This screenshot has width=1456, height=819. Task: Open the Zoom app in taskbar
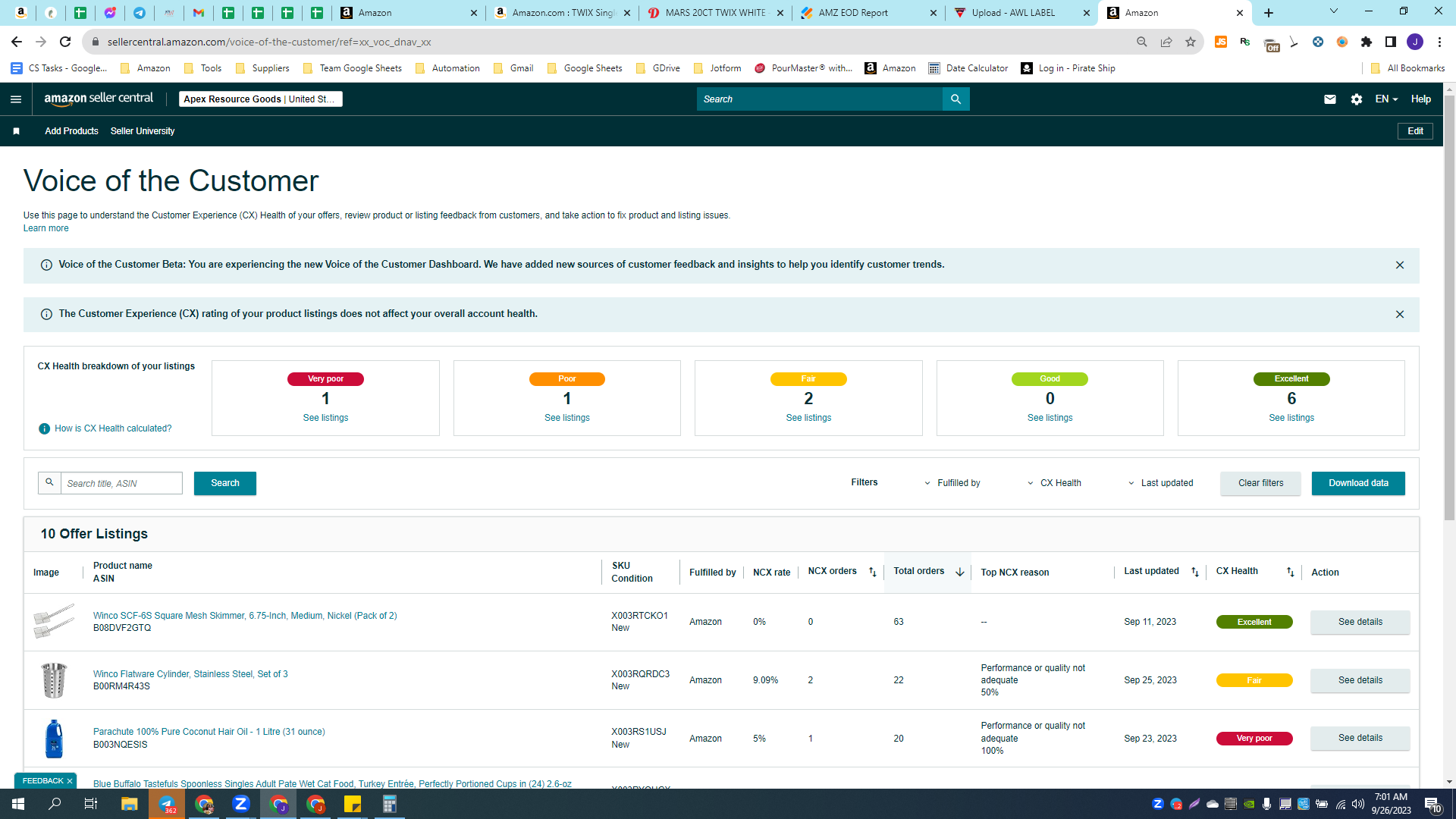point(241,804)
